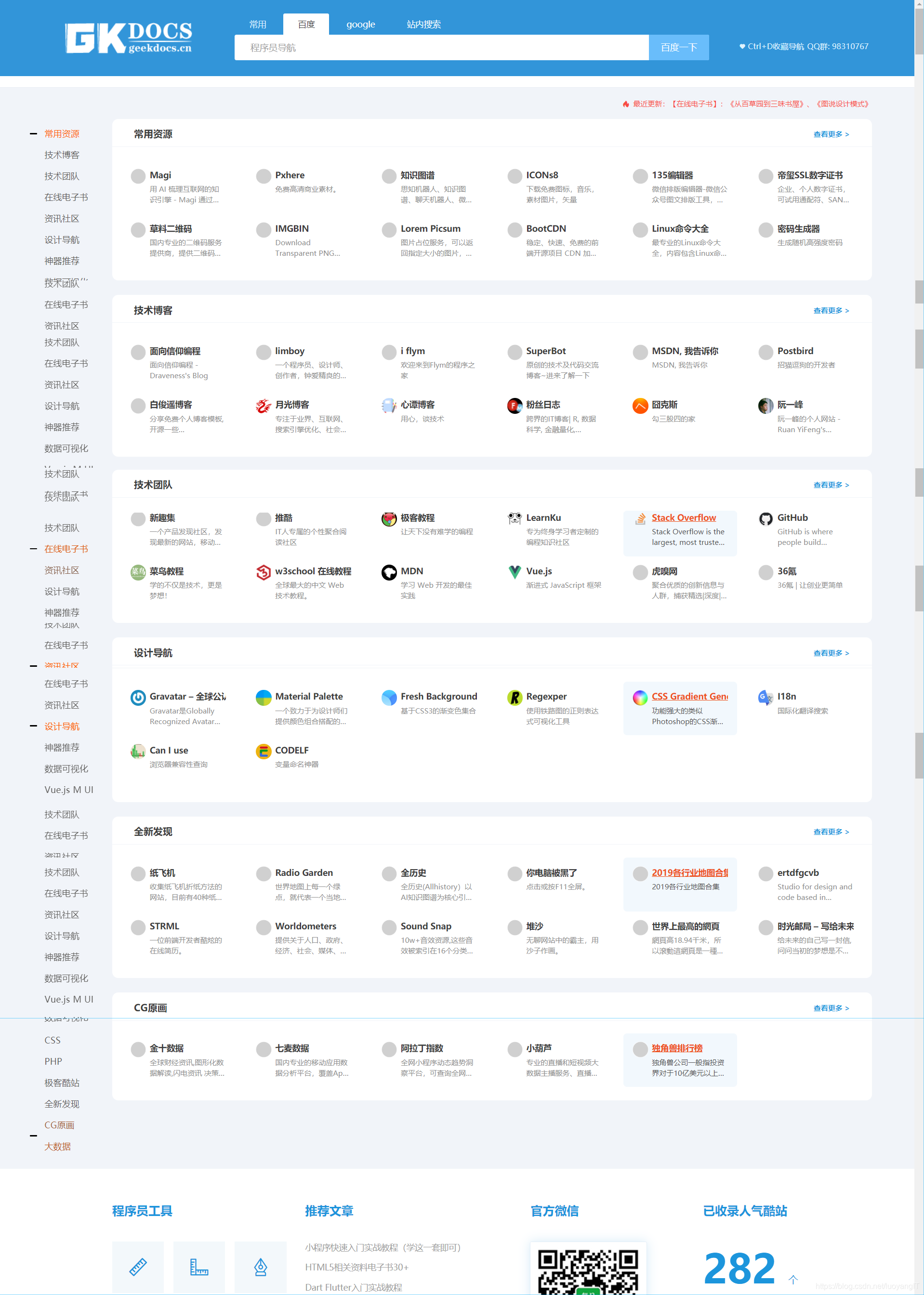
Task: Open the 月光博客 dragon icon
Action: pos(264,406)
